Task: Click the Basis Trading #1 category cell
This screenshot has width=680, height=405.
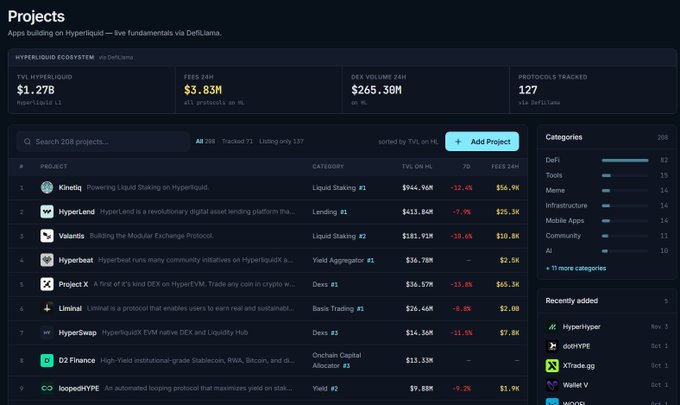Action: [x=338, y=309]
